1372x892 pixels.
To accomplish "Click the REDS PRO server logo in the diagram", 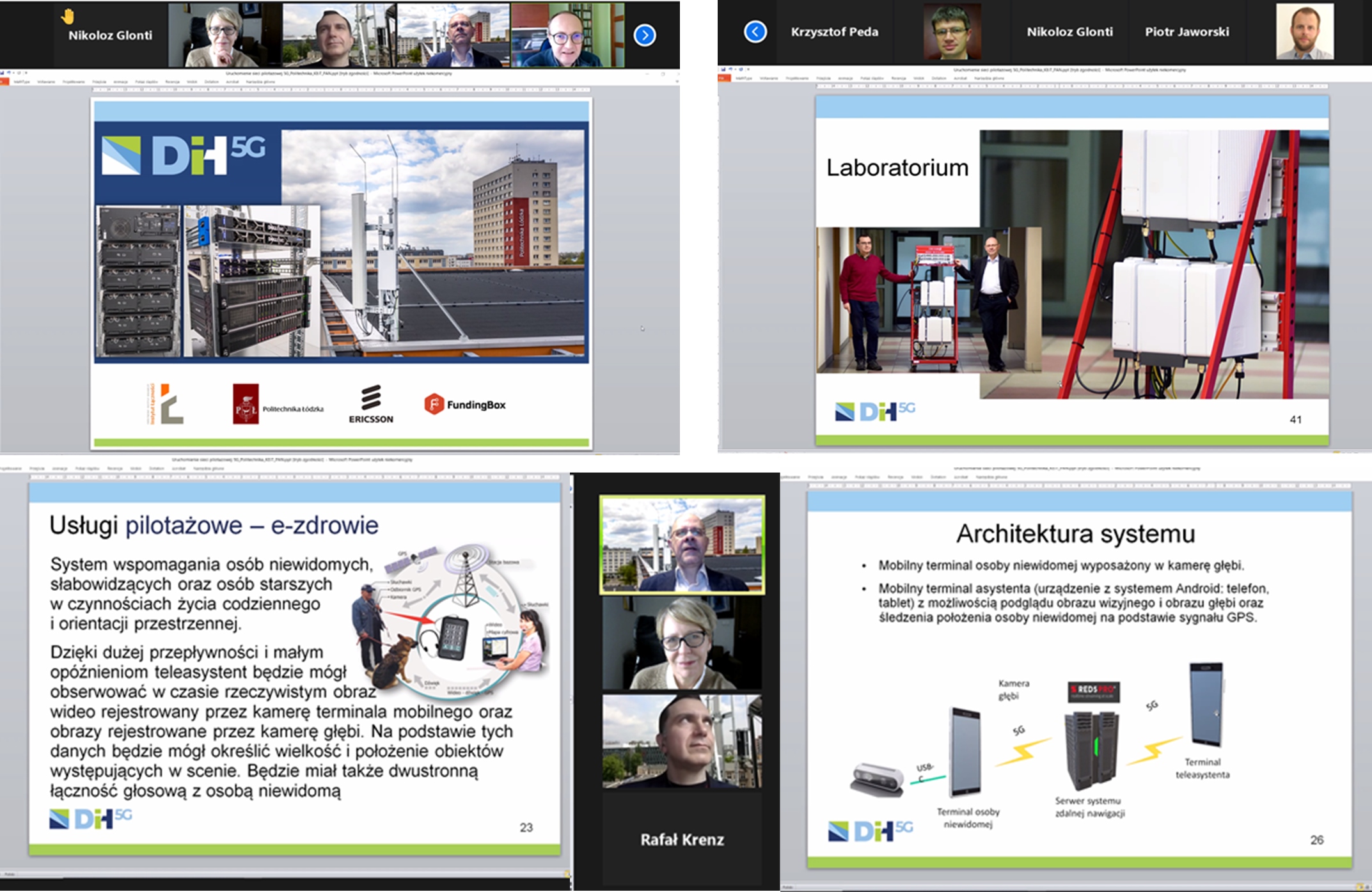I will (1094, 691).
